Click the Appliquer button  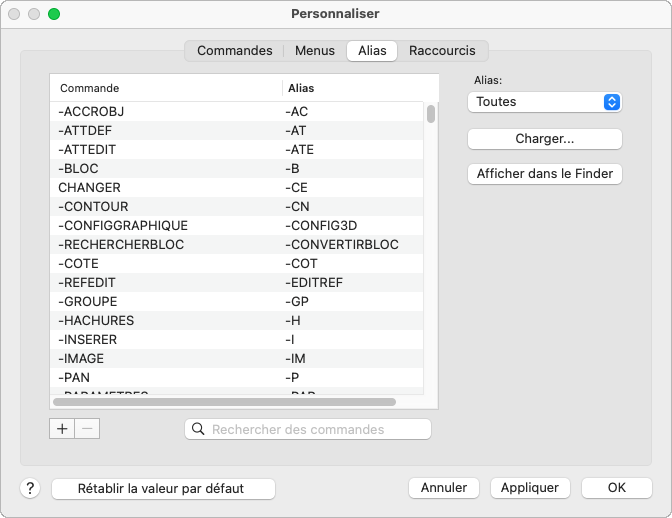tap(530, 488)
